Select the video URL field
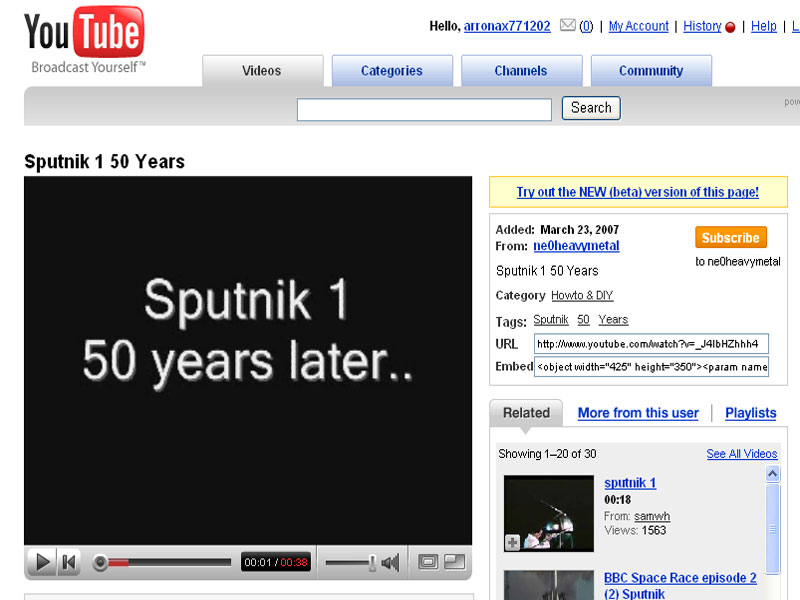 (651, 343)
